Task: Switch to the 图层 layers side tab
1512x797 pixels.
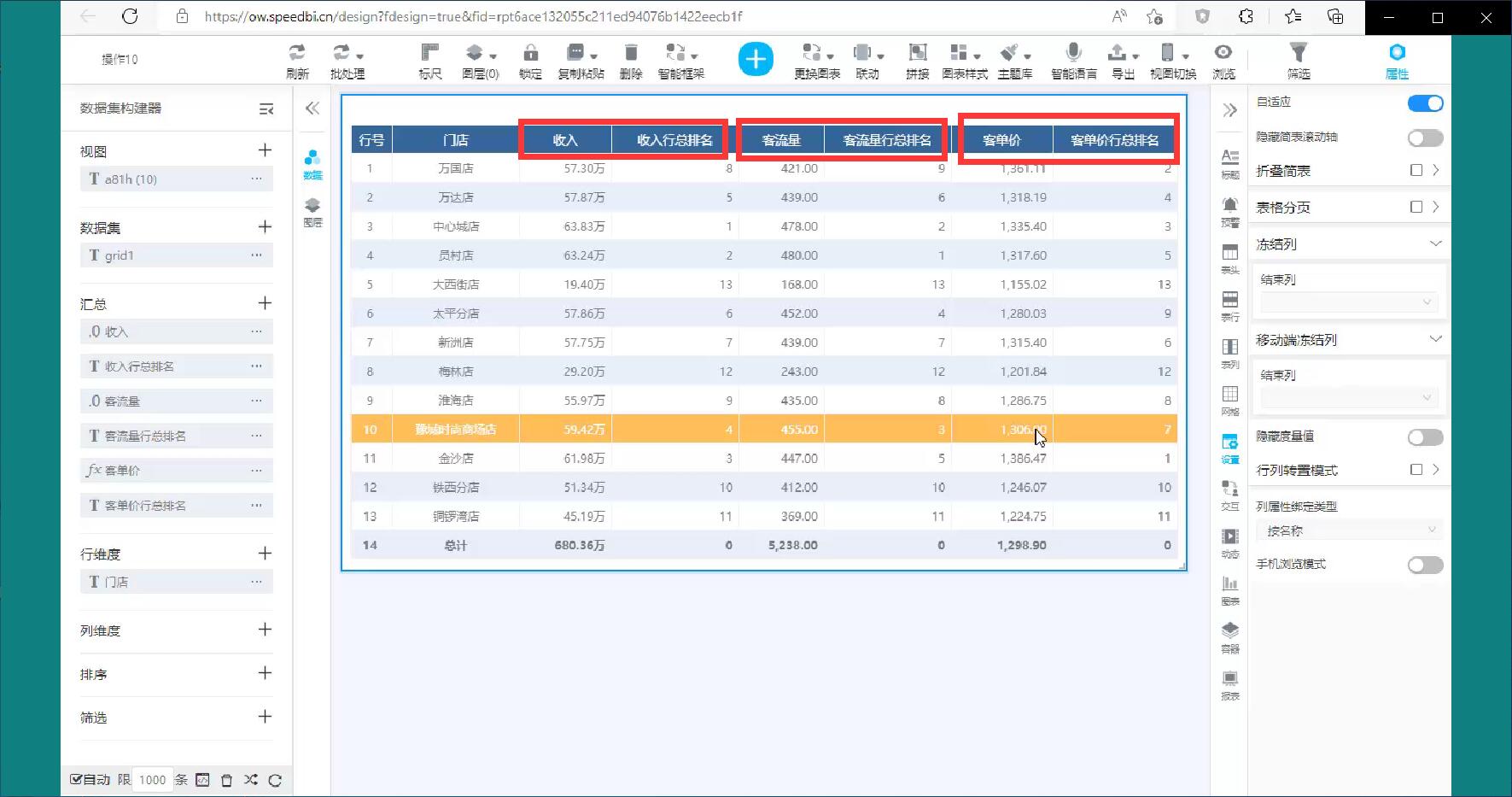Action: pyautogui.click(x=312, y=210)
